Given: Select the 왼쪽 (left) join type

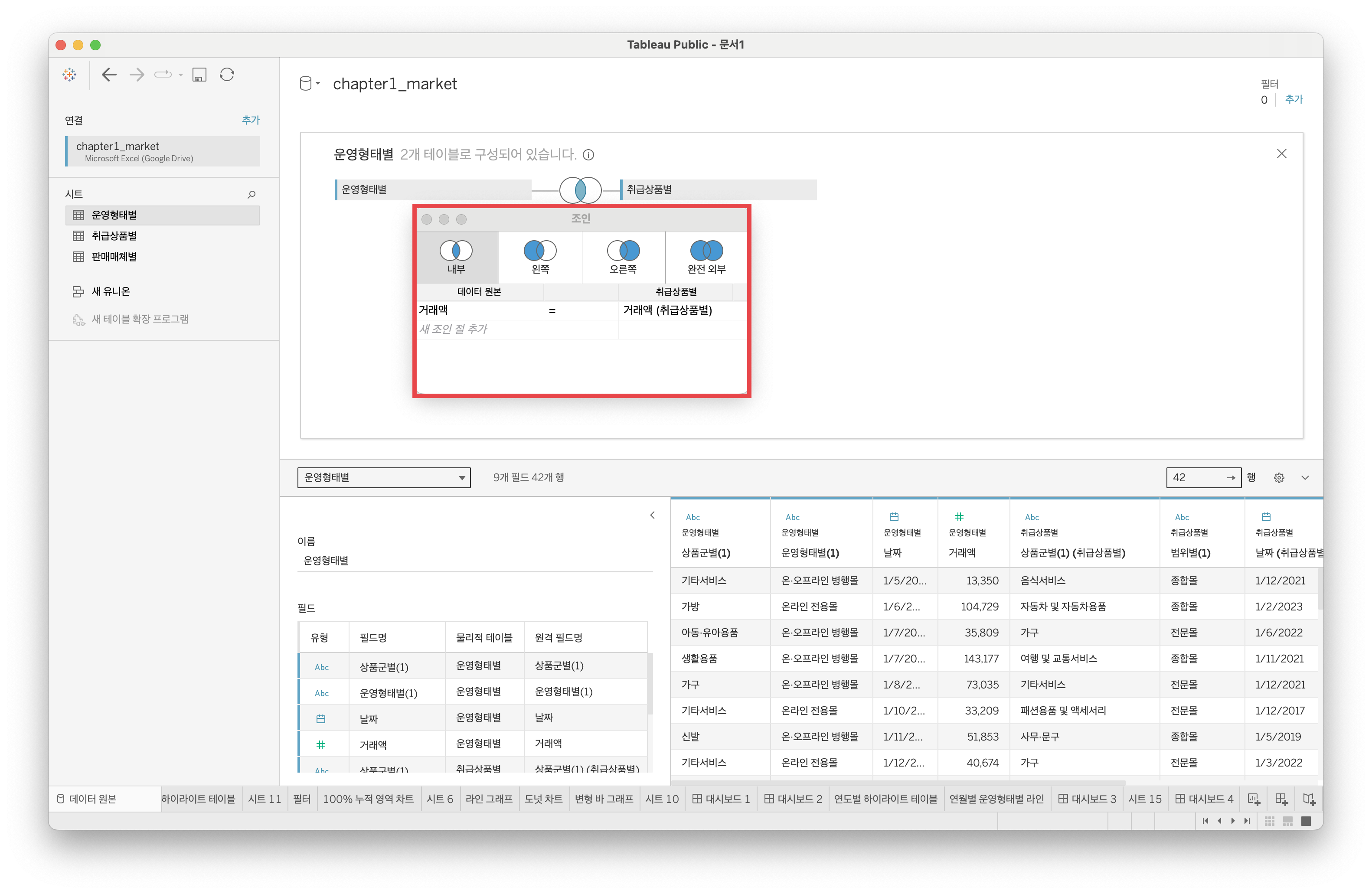Looking at the screenshot, I should (x=539, y=257).
